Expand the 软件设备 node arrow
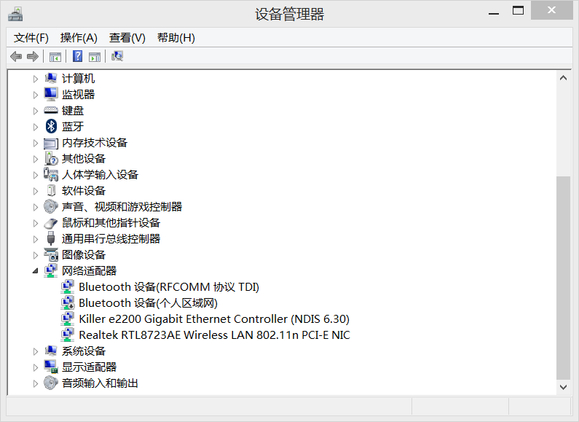The width and height of the screenshot is (579, 422). pyautogui.click(x=35, y=191)
